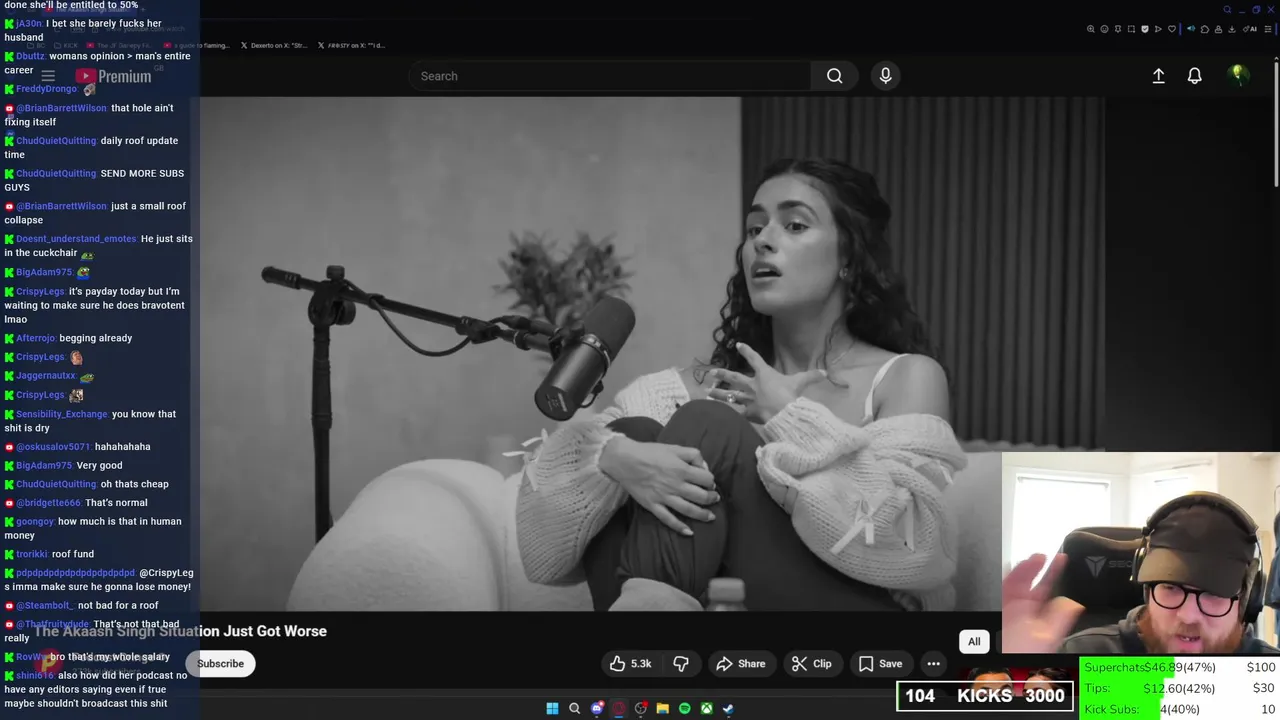
Task: Open the YouTube hamburger guide menu
Action: (x=48, y=76)
